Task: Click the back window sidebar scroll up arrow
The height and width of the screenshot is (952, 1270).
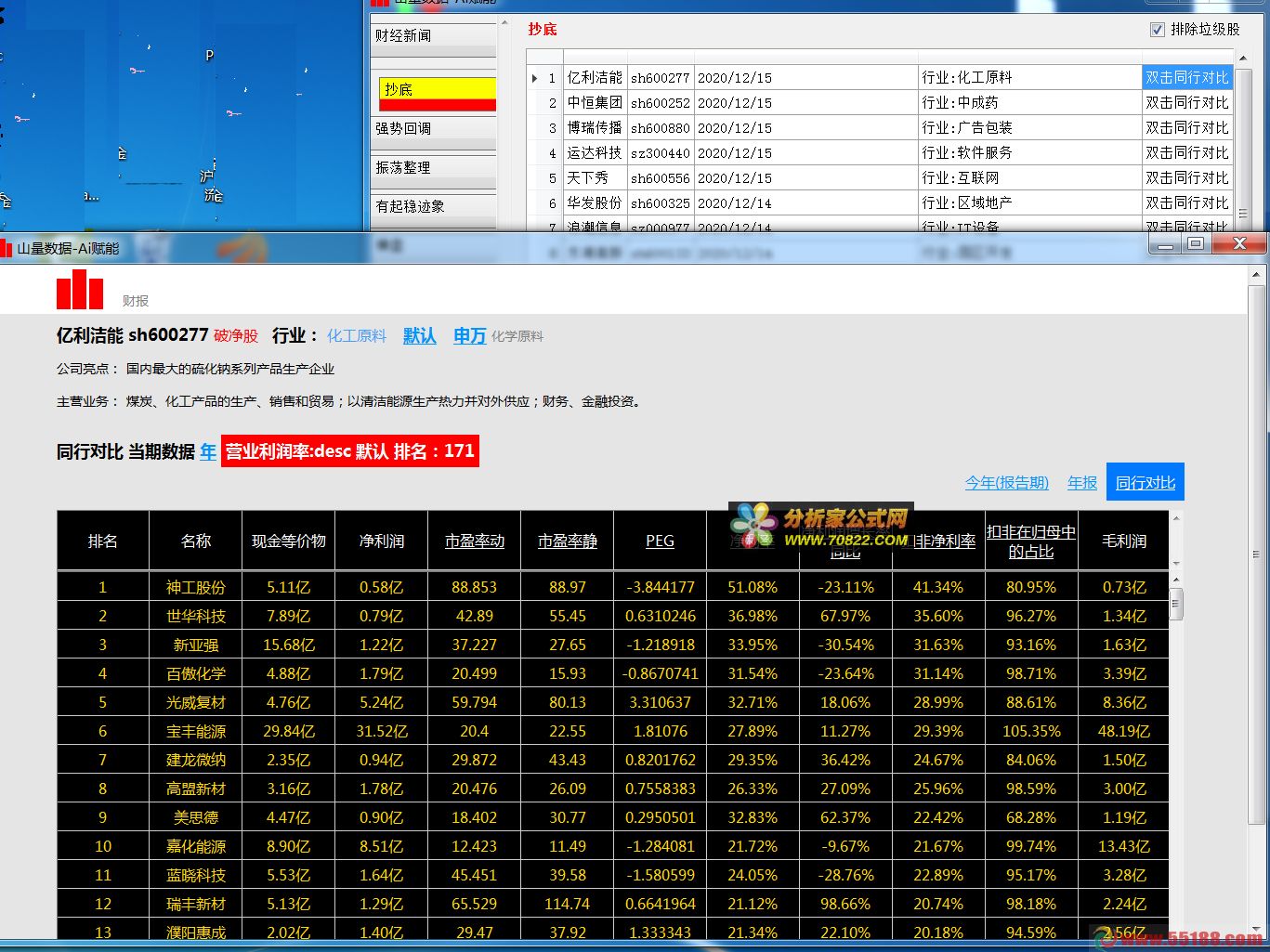Action: 505,23
